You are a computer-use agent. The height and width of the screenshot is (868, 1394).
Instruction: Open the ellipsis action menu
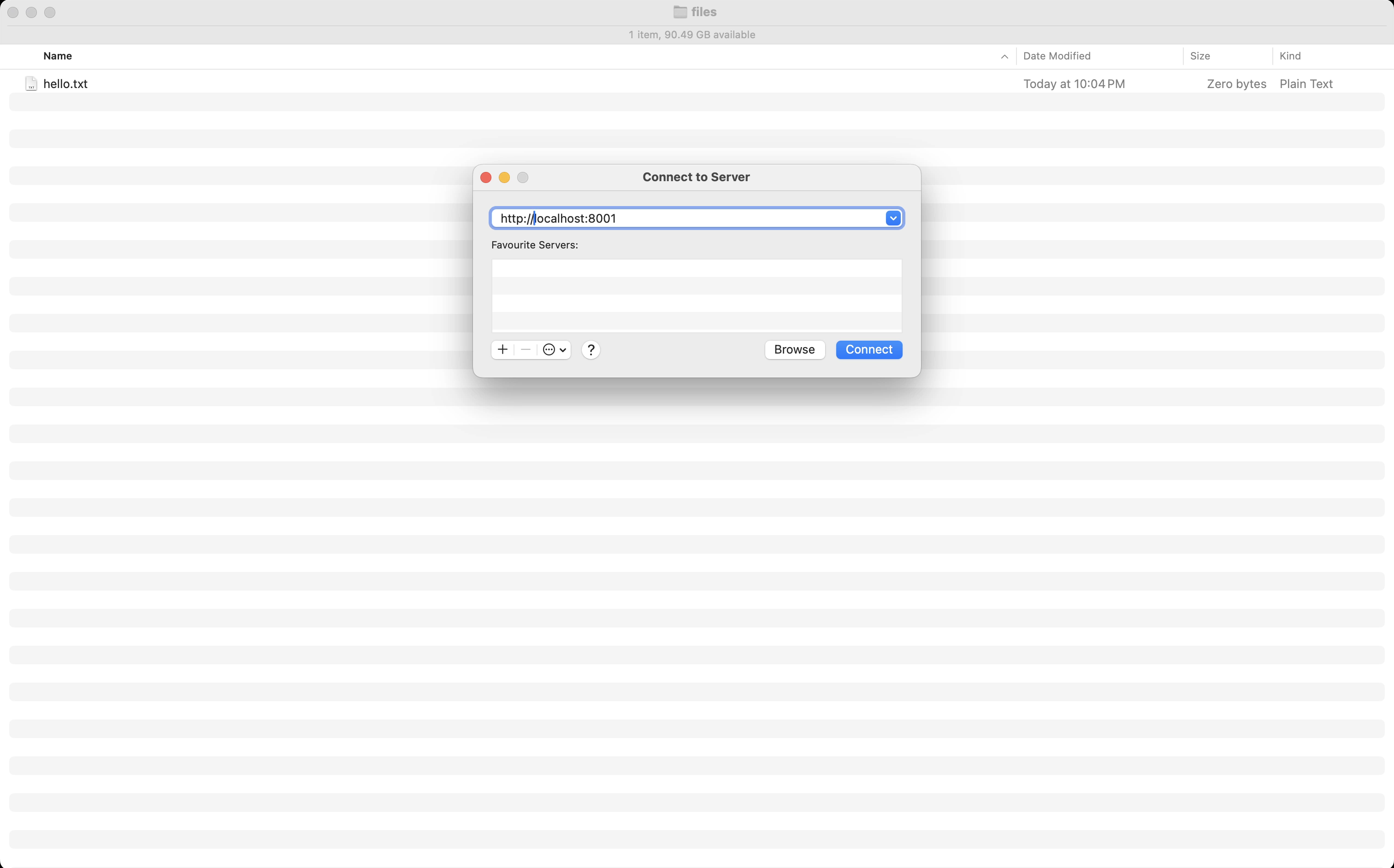(554, 349)
